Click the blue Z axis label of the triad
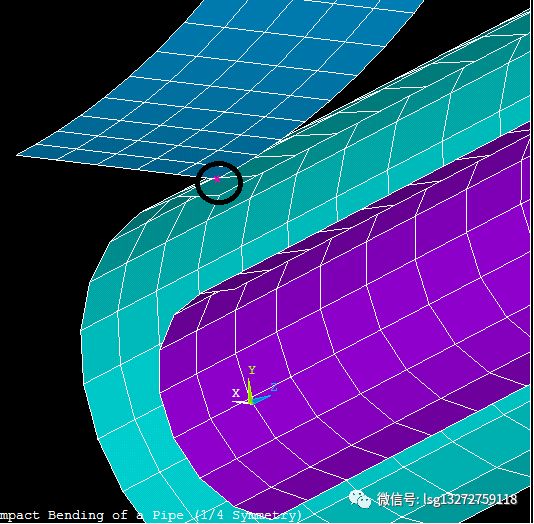Image resolution: width=534 pixels, height=524 pixels. tap(274, 387)
